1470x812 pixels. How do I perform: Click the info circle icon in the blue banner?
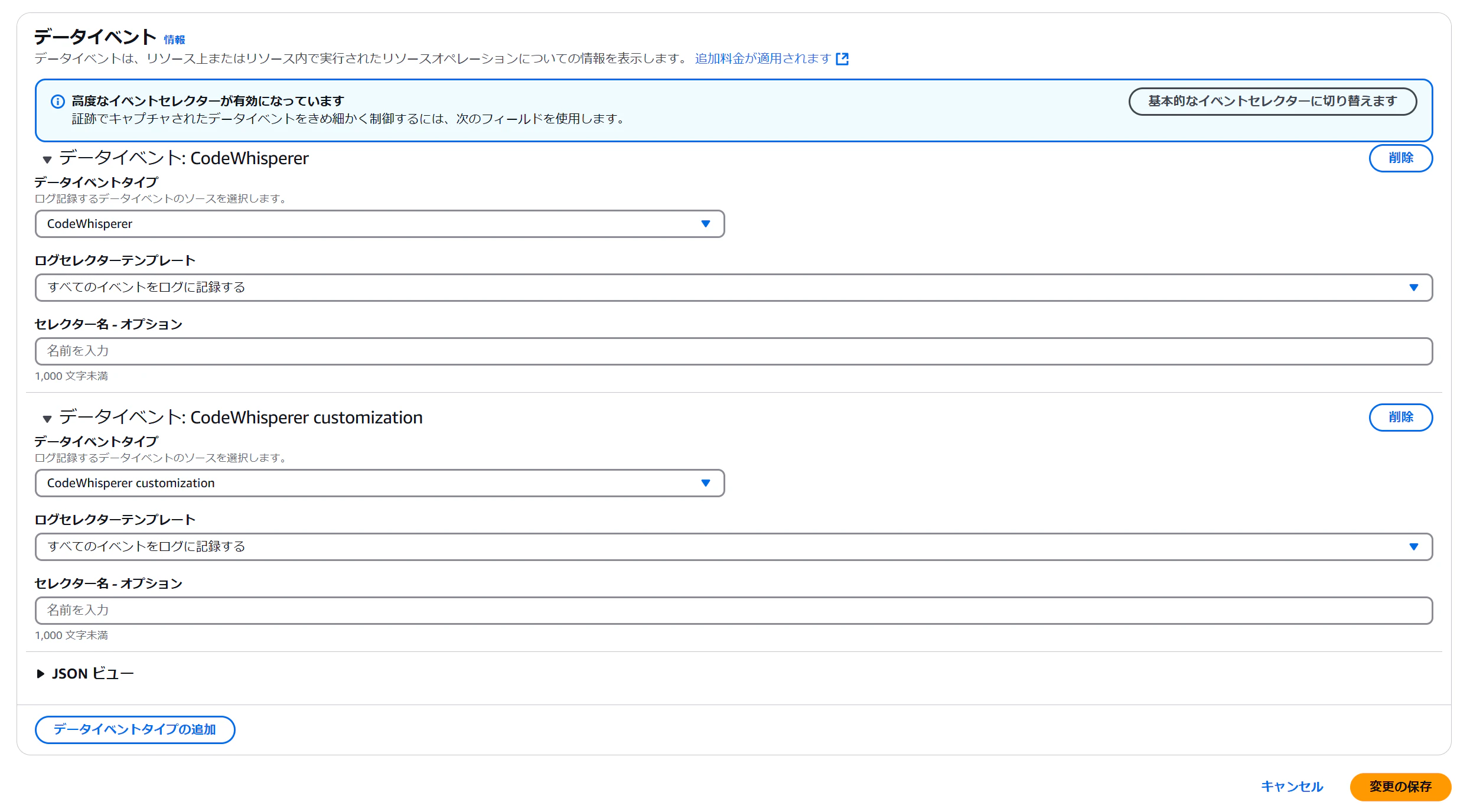58,102
